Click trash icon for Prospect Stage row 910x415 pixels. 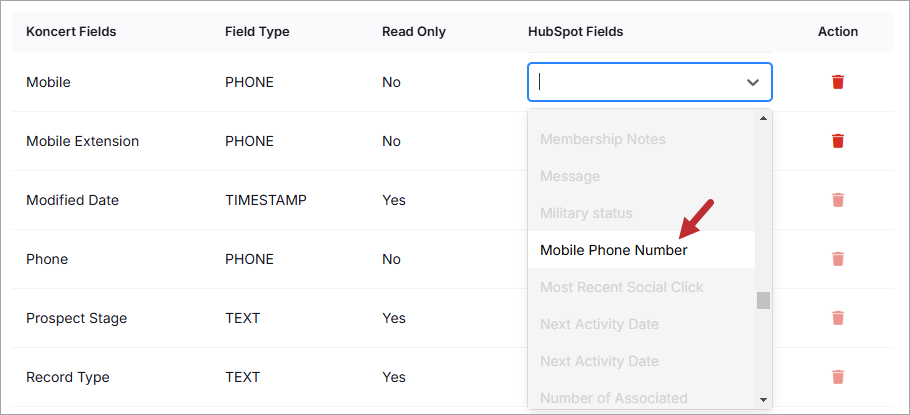837,318
